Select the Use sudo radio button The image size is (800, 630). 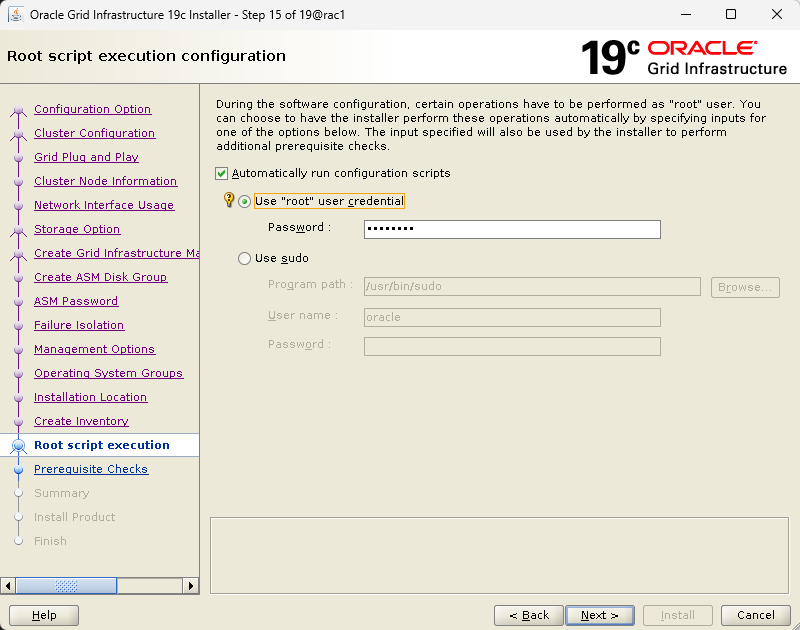(x=244, y=259)
